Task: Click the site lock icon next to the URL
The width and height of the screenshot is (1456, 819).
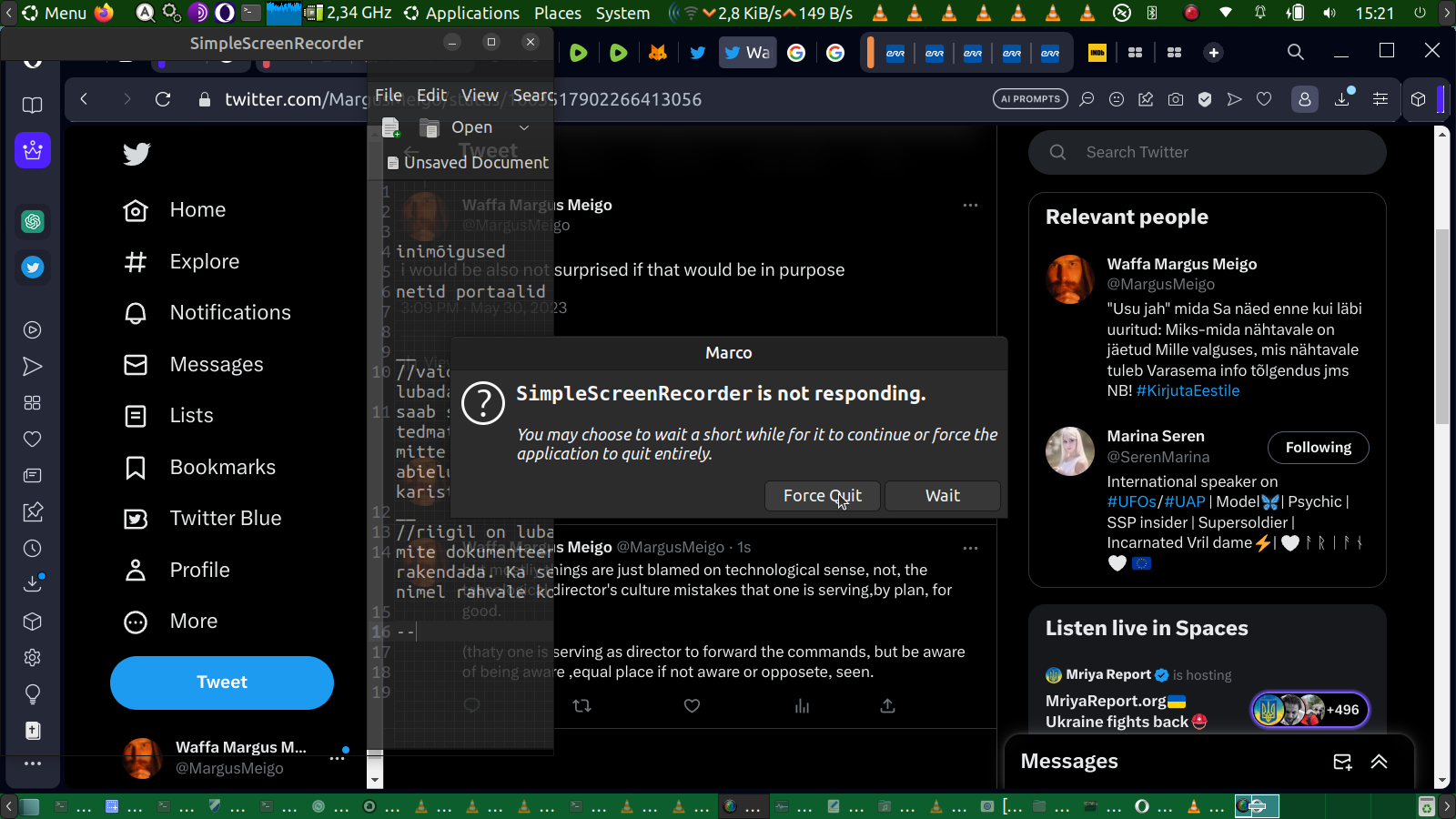Action: [x=205, y=99]
